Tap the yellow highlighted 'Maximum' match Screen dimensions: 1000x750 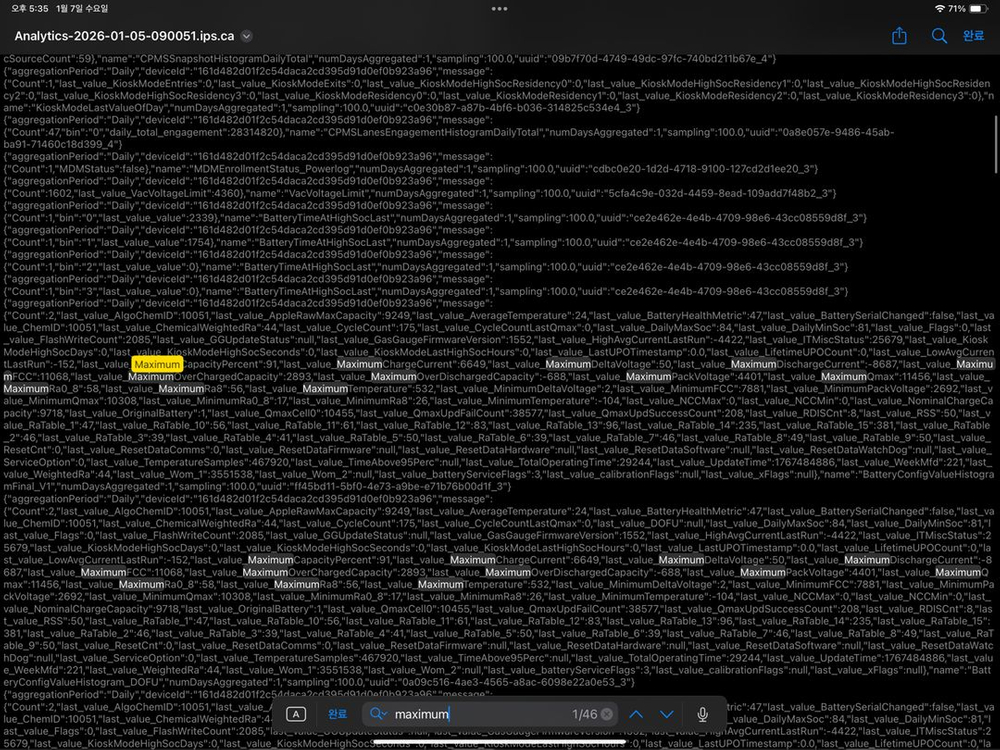click(x=155, y=366)
